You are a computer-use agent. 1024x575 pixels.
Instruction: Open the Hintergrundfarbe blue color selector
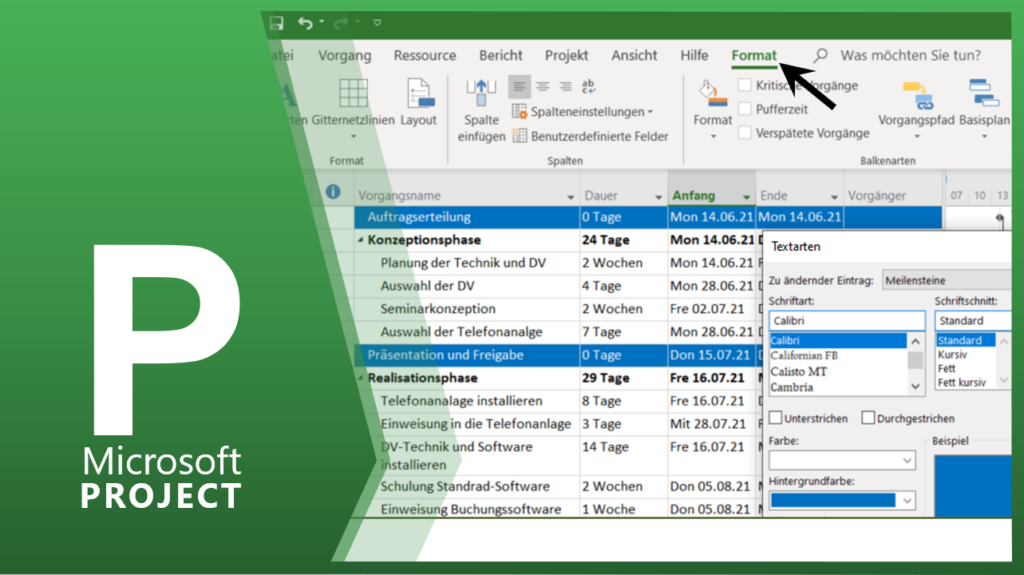coord(906,500)
